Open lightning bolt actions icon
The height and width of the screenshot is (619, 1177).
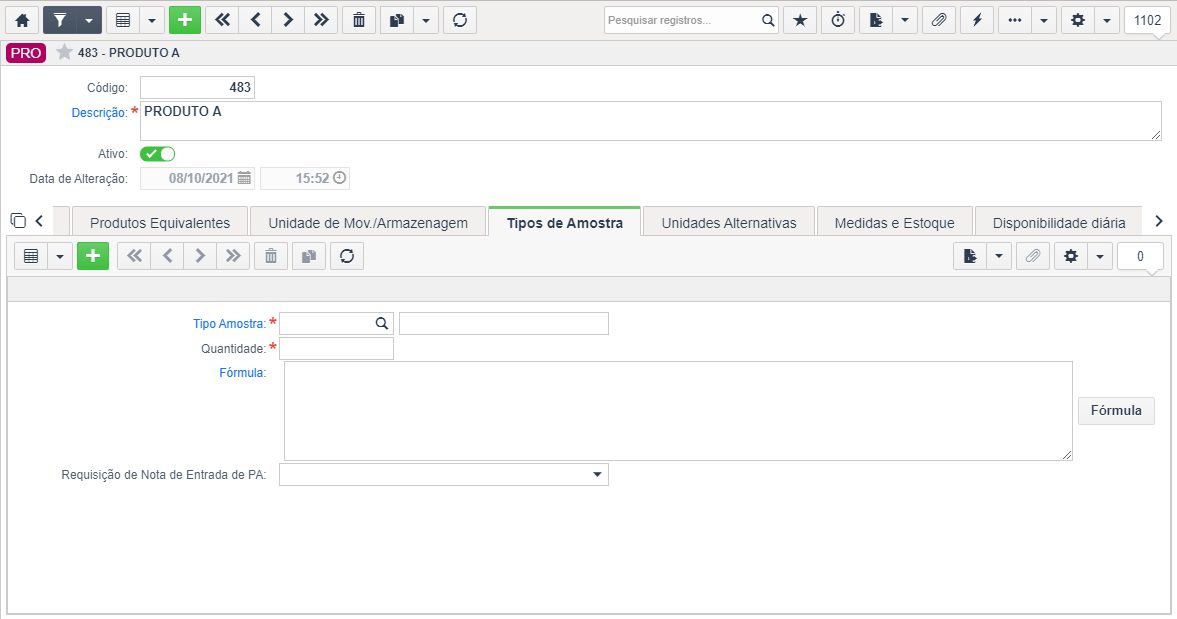977,20
